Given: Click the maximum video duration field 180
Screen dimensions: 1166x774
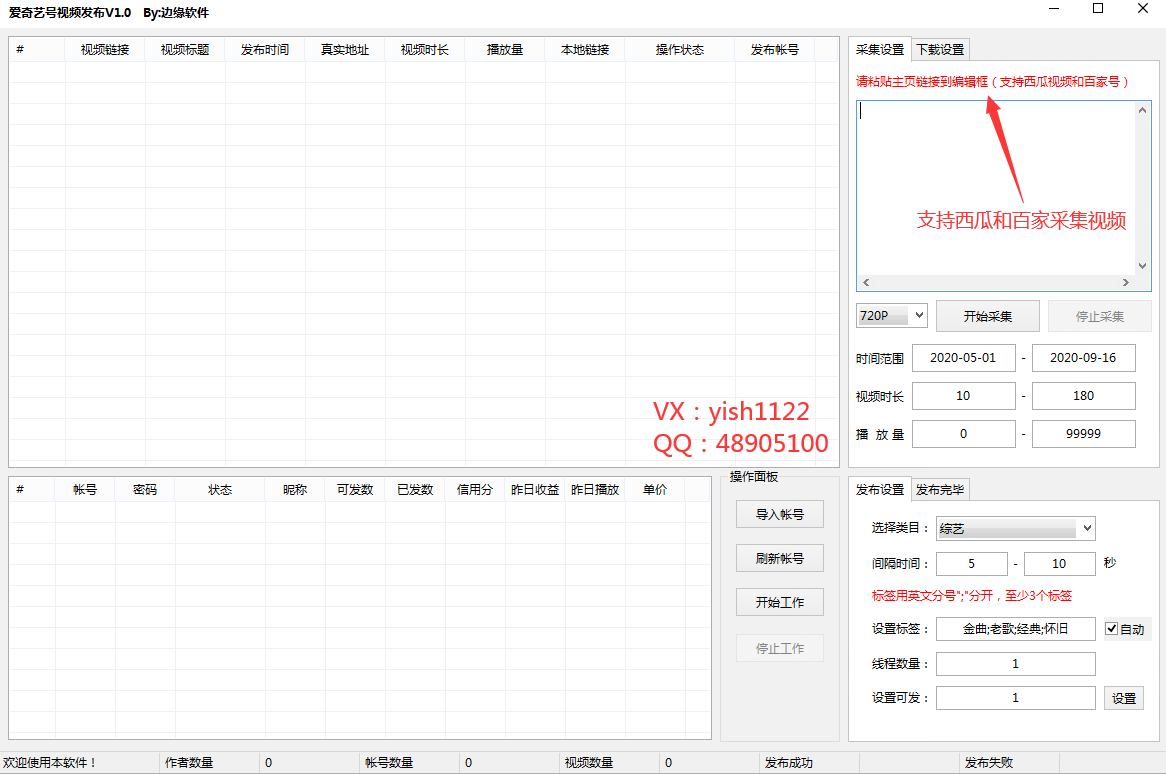Looking at the screenshot, I should pyautogui.click(x=1083, y=396).
